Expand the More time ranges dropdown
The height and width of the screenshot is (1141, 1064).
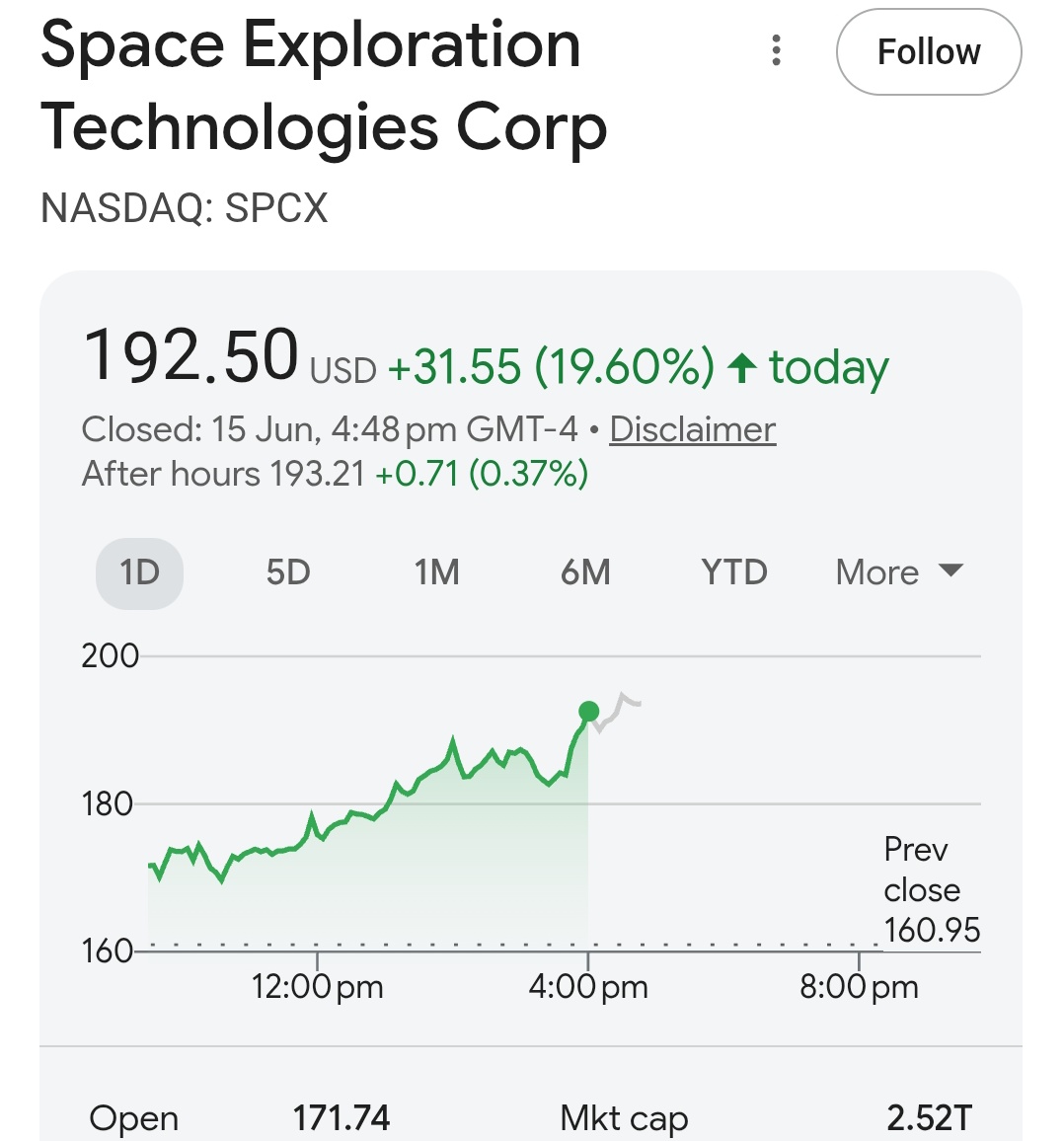(899, 573)
